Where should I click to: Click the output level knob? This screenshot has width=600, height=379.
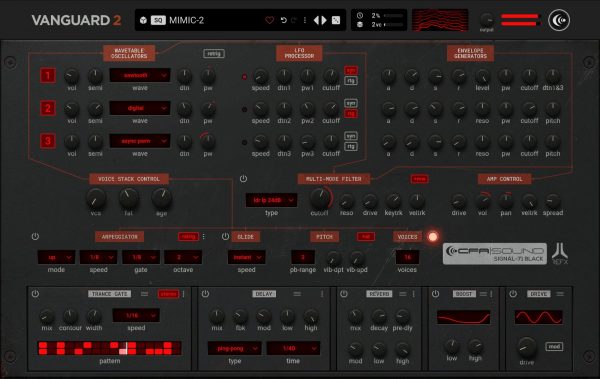[487, 20]
